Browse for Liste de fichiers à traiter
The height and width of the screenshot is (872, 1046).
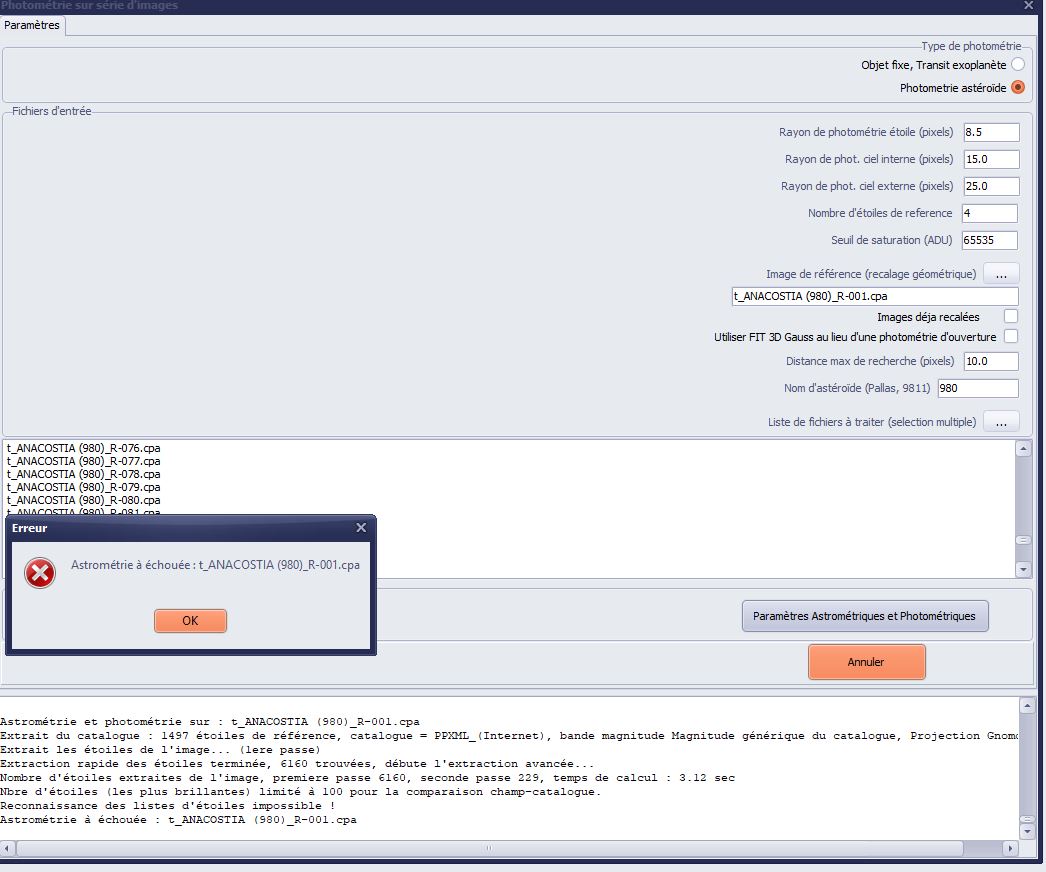tap(1001, 422)
